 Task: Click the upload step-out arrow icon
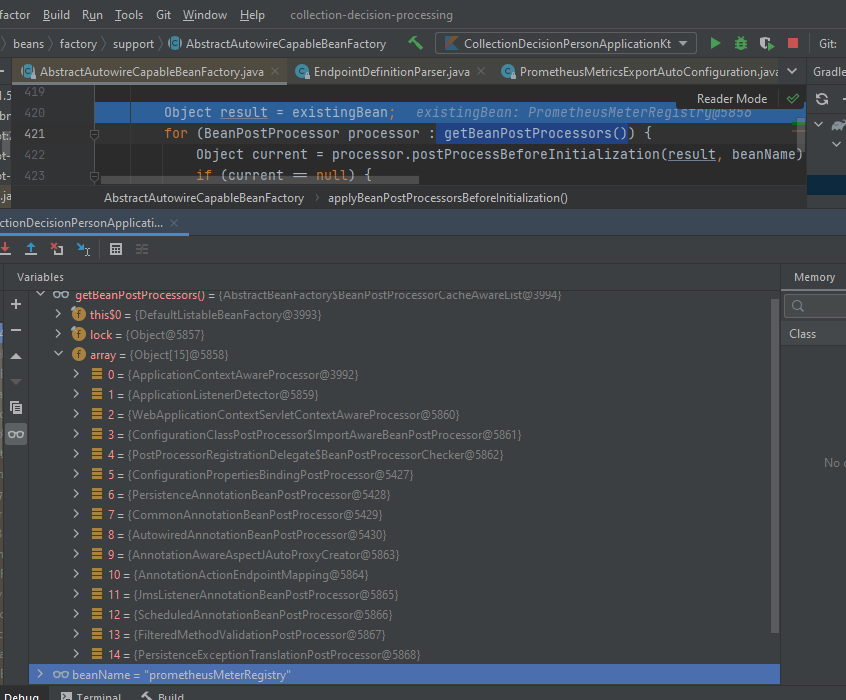[31, 249]
